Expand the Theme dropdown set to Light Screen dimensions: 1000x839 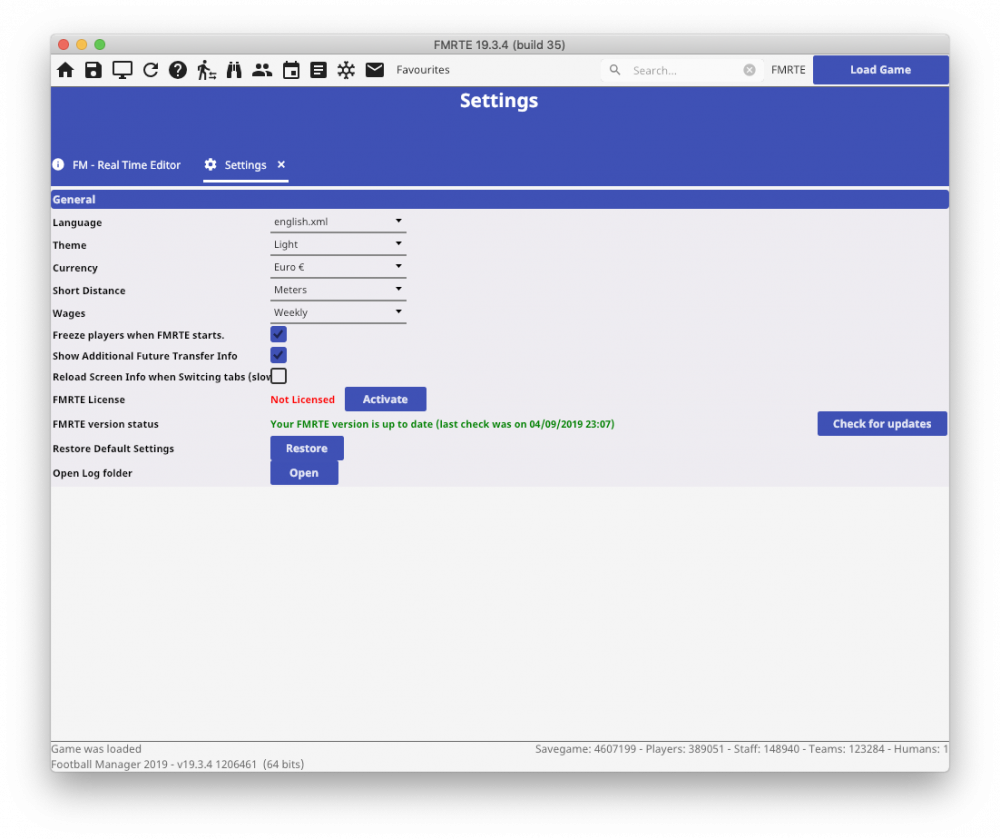coord(338,244)
